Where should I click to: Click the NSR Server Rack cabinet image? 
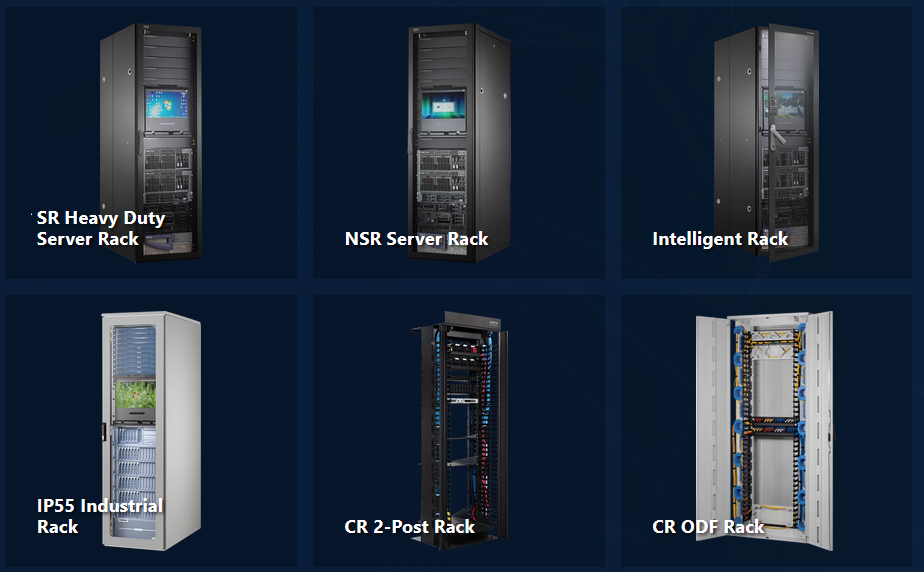[x=459, y=143]
